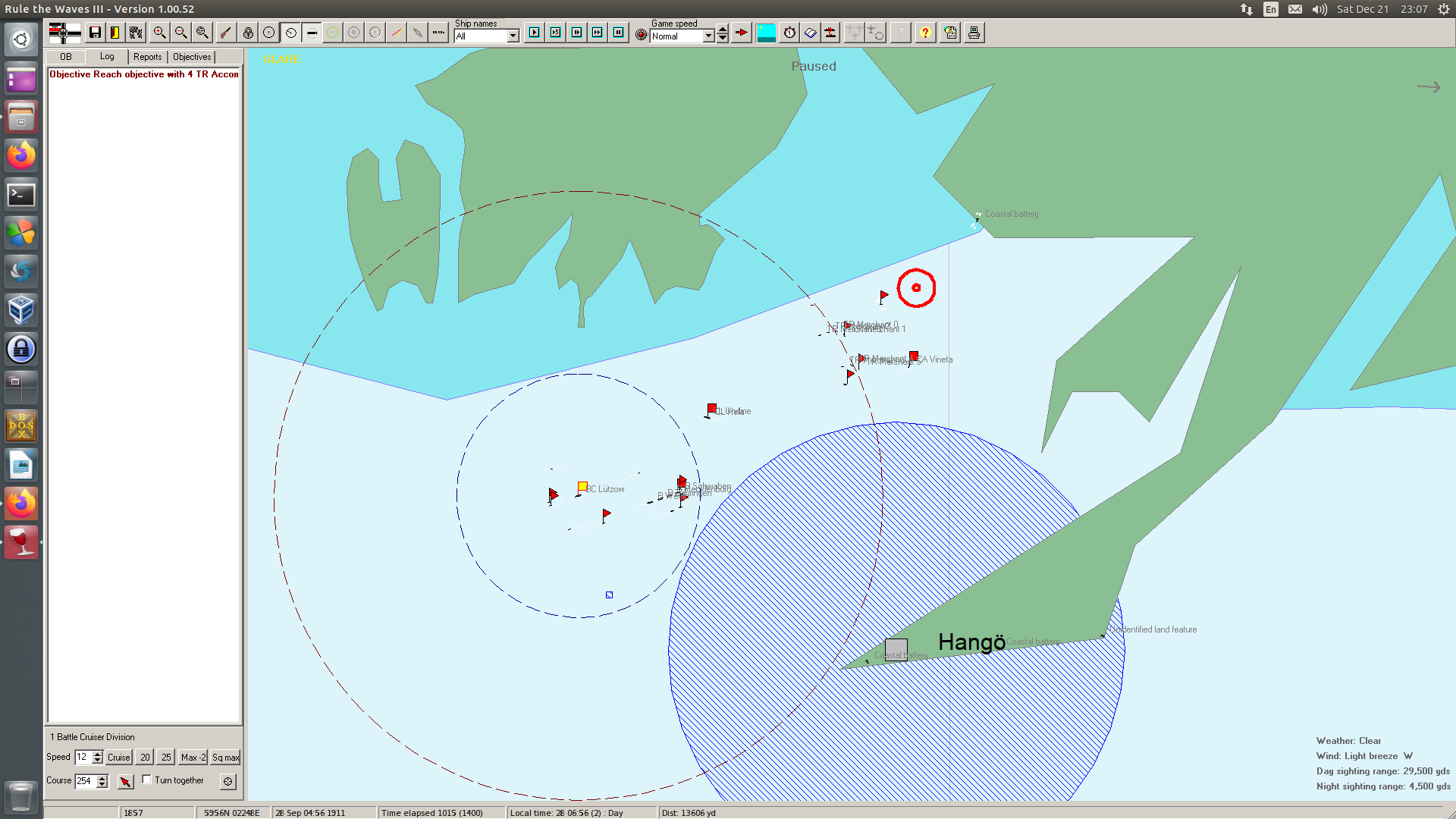Toggle the pressed ship silhouette button

[x=312, y=33]
